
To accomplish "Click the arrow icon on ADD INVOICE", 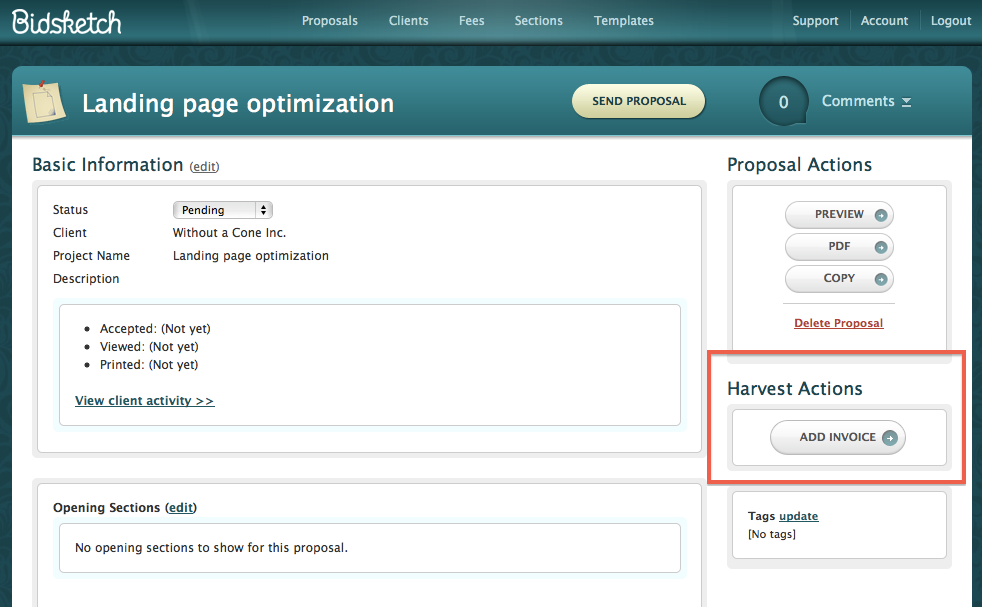I will tap(889, 437).
